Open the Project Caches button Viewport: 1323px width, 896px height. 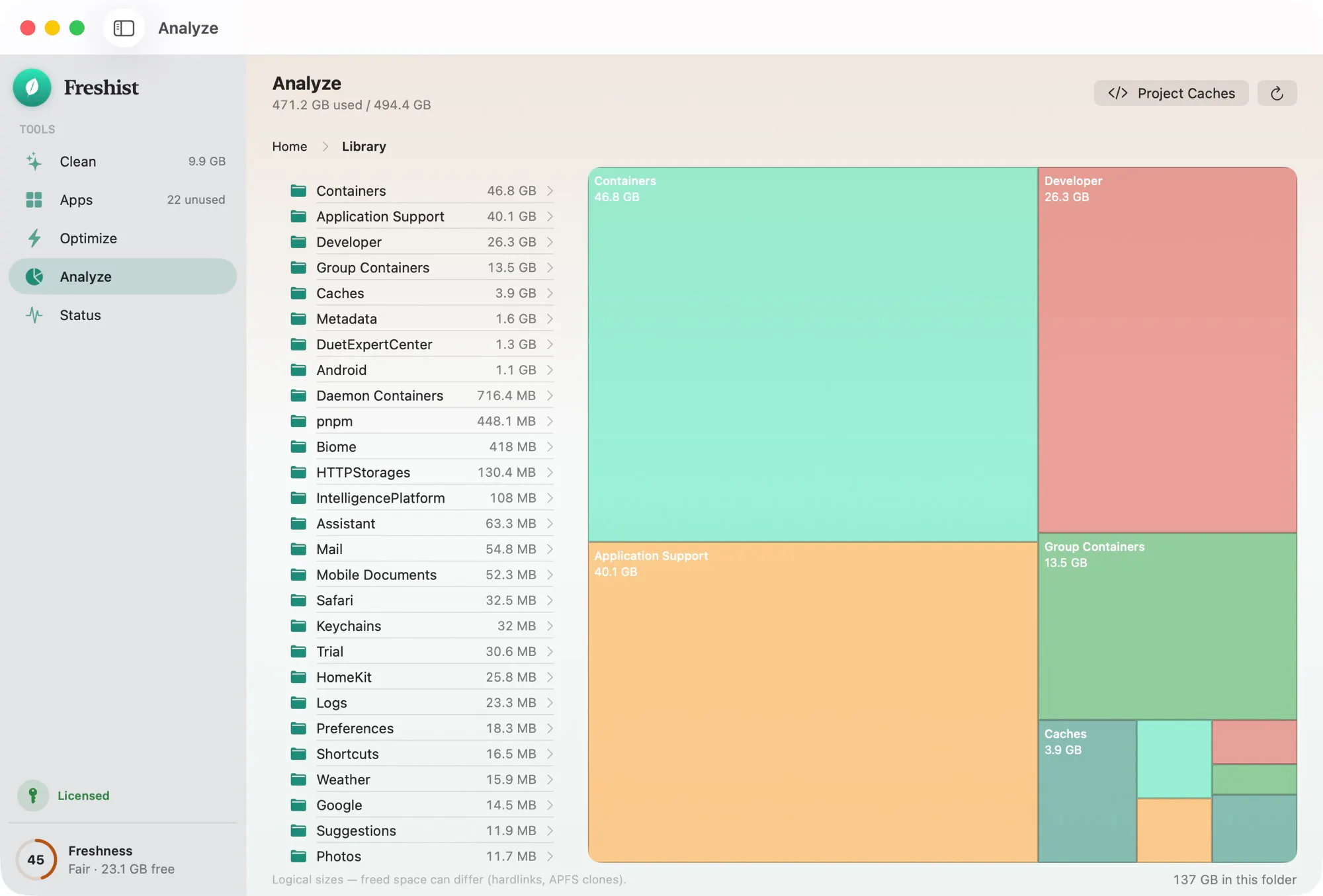[1171, 93]
